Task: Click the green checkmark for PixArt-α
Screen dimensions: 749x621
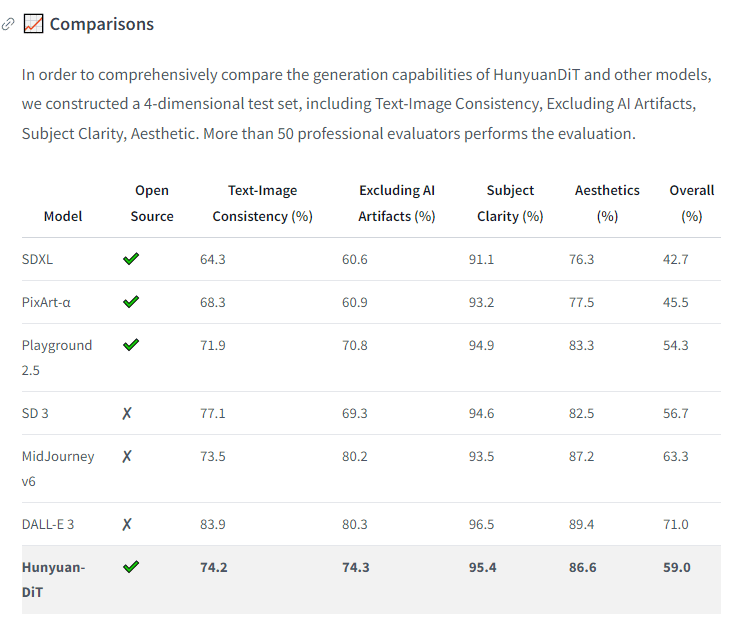Action: pos(131,302)
